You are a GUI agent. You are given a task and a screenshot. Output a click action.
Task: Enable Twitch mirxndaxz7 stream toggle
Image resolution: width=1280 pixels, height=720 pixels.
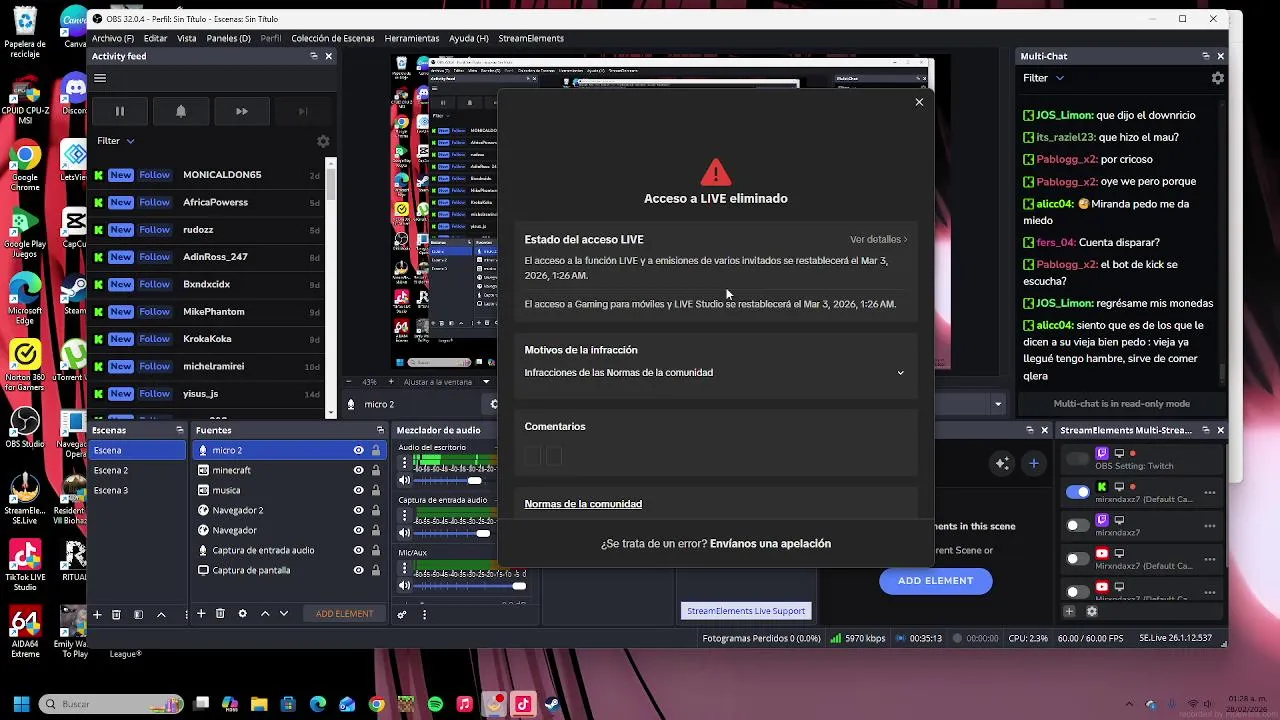click(1077, 525)
